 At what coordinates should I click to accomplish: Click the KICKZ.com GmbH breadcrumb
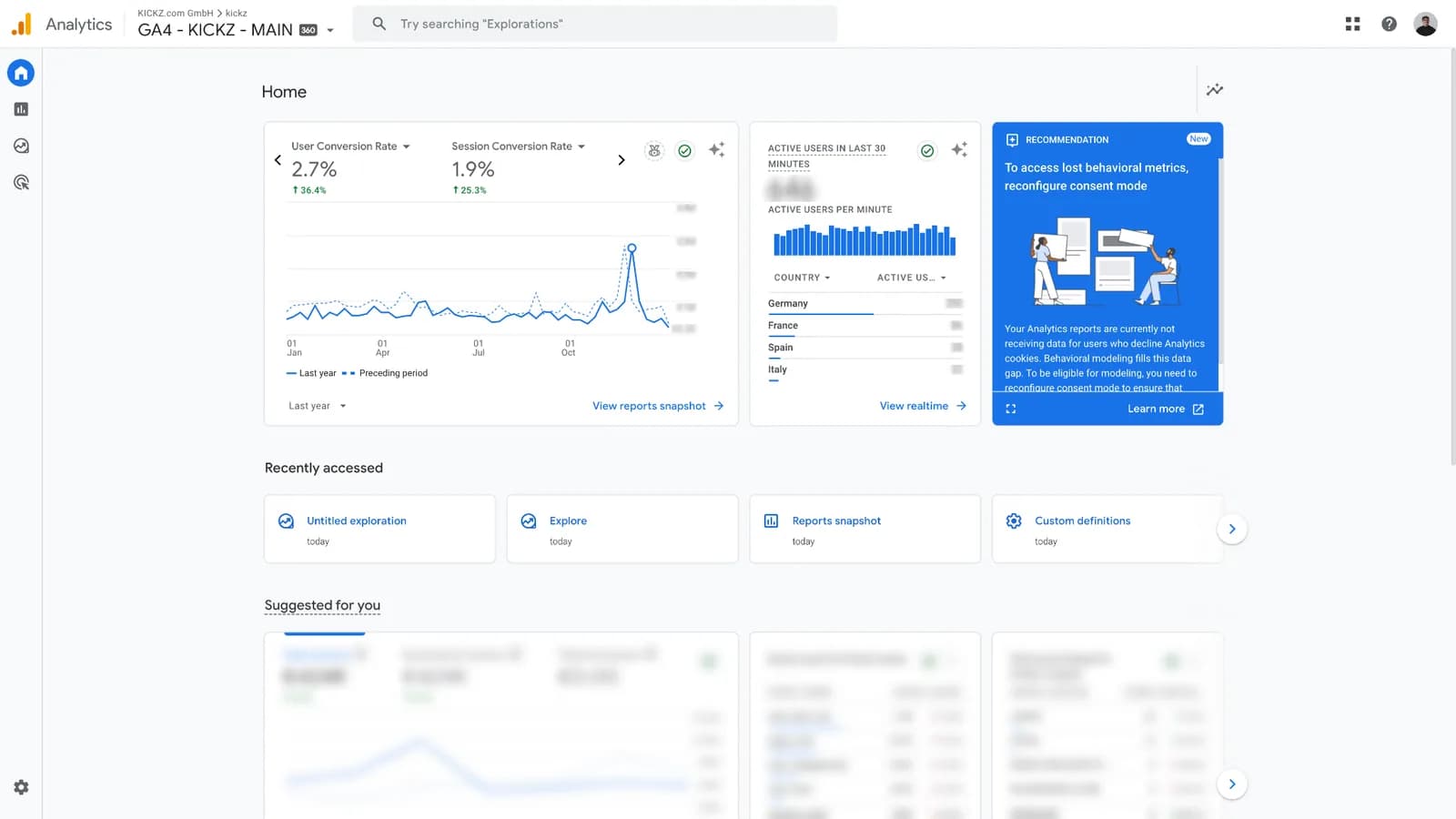coord(175,13)
